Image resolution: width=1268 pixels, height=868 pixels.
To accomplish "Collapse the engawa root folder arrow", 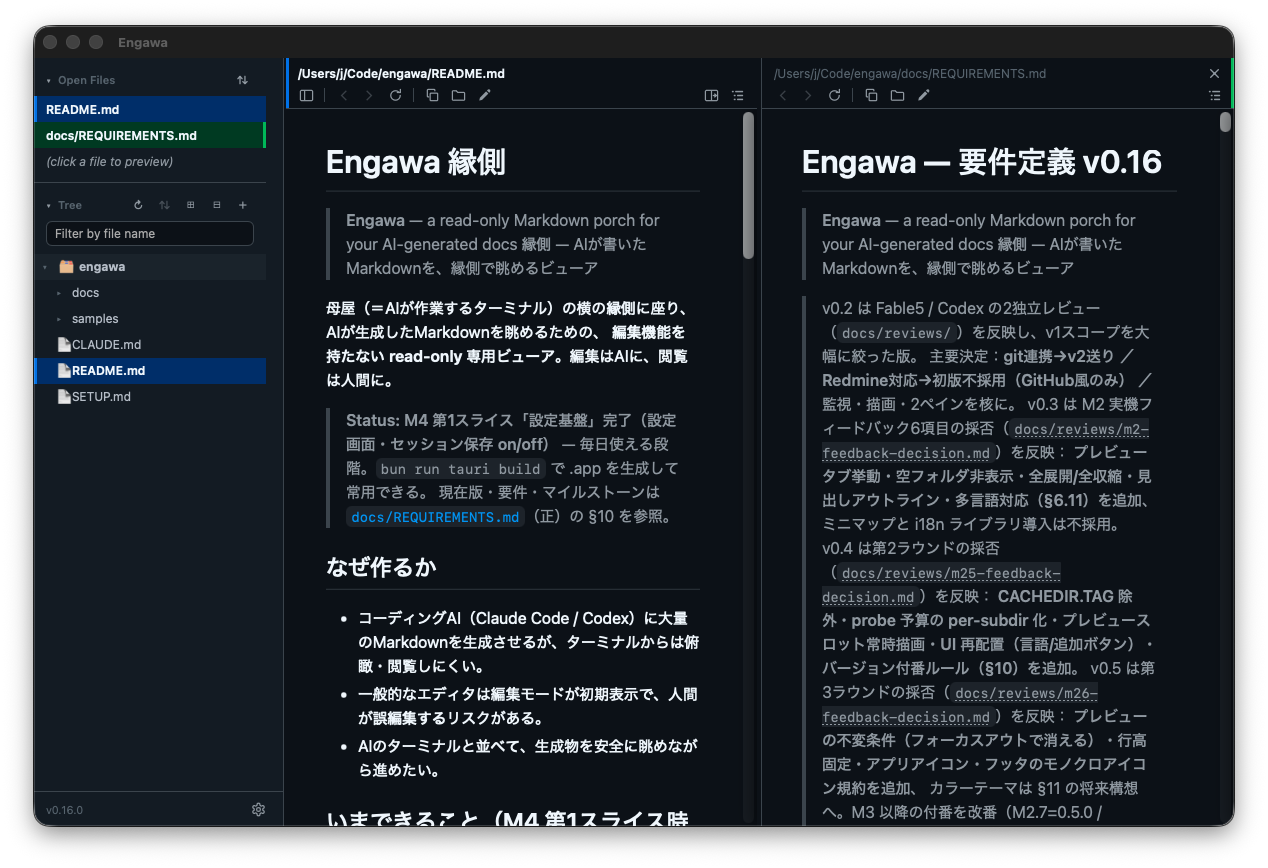I will [45, 267].
